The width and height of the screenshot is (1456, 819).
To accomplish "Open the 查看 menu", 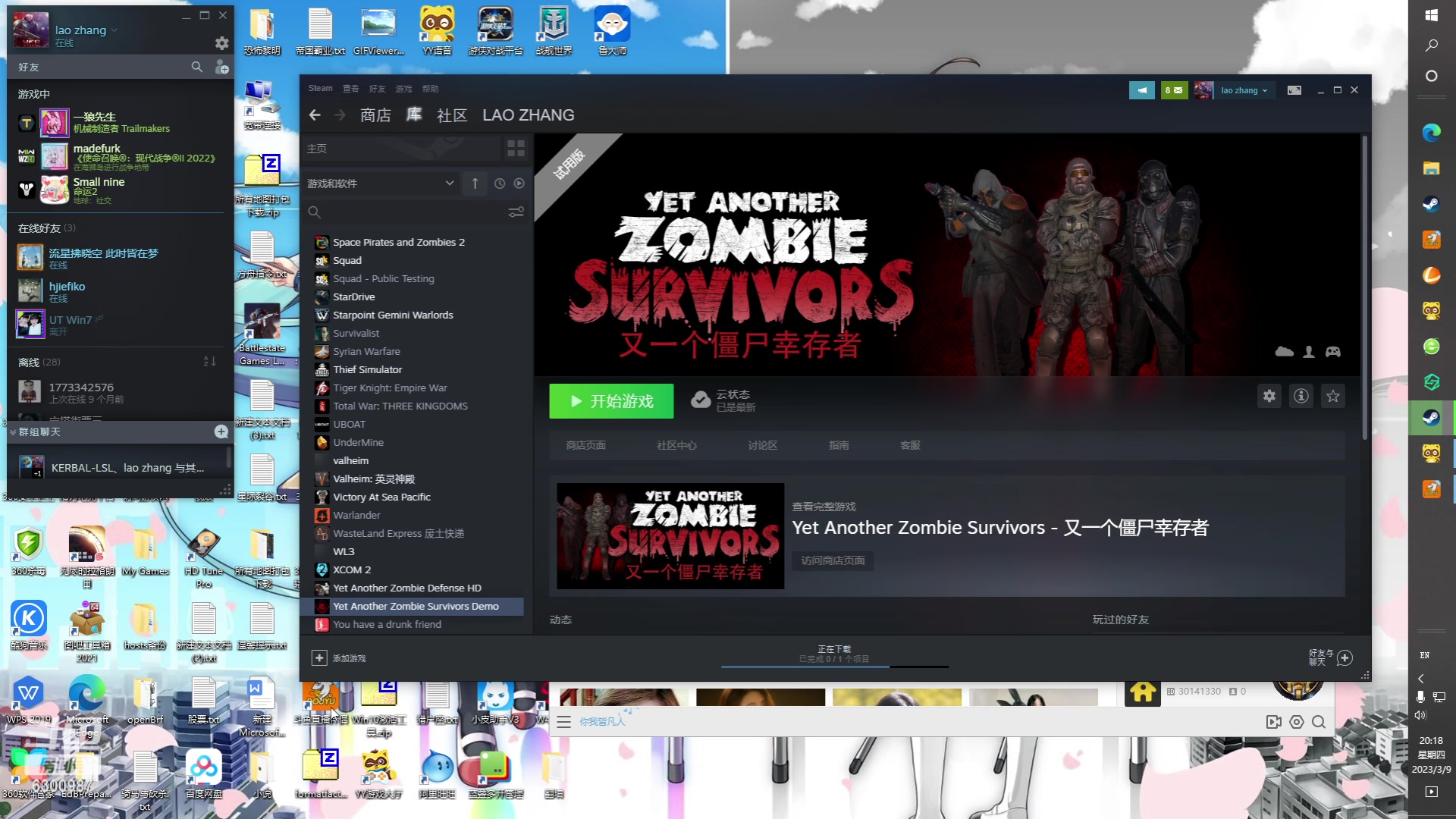I will pyautogui.click(x=350, y=89).
